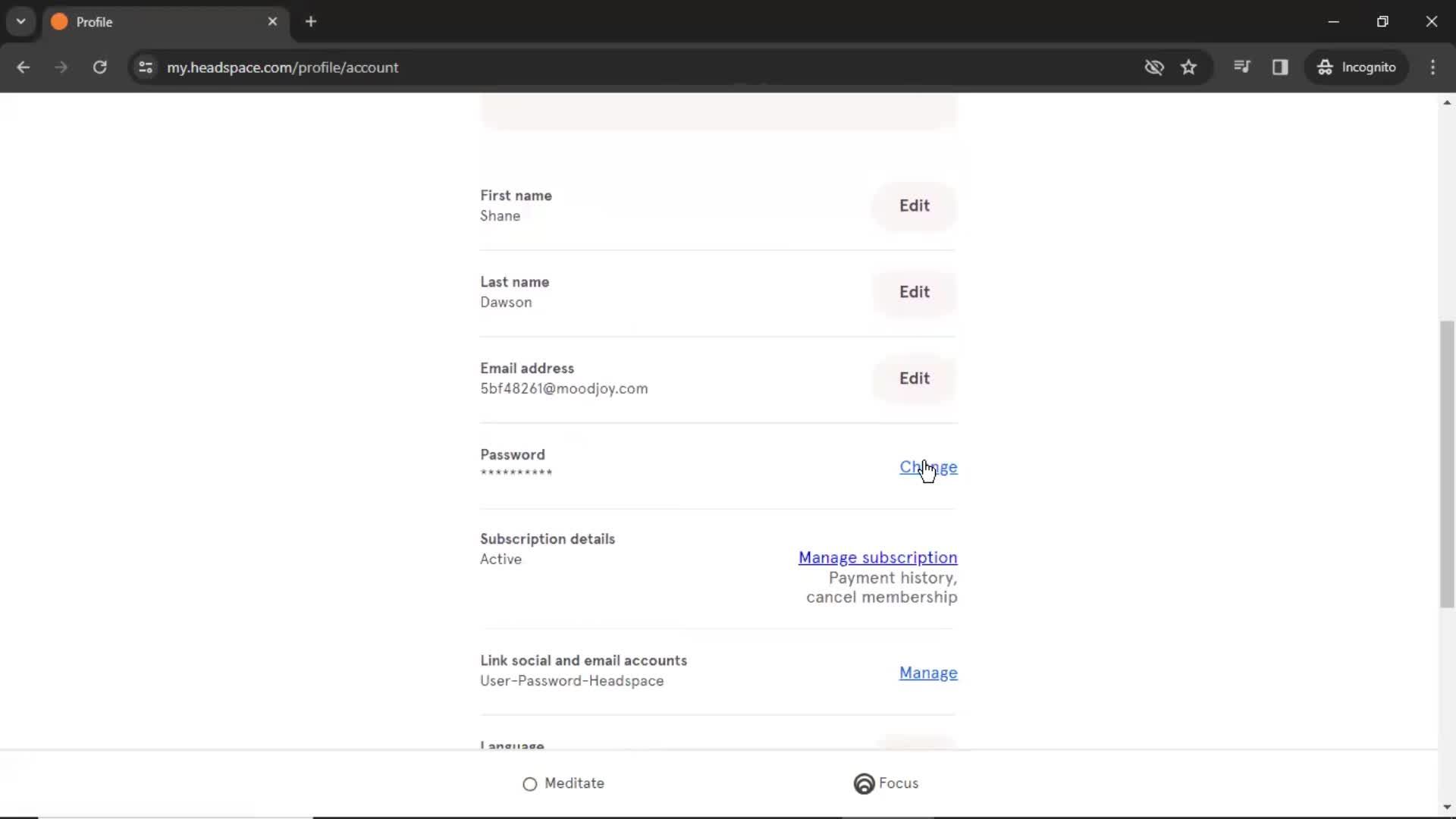
Task: Close the Profile tab
Action: (x=272, y=21)
